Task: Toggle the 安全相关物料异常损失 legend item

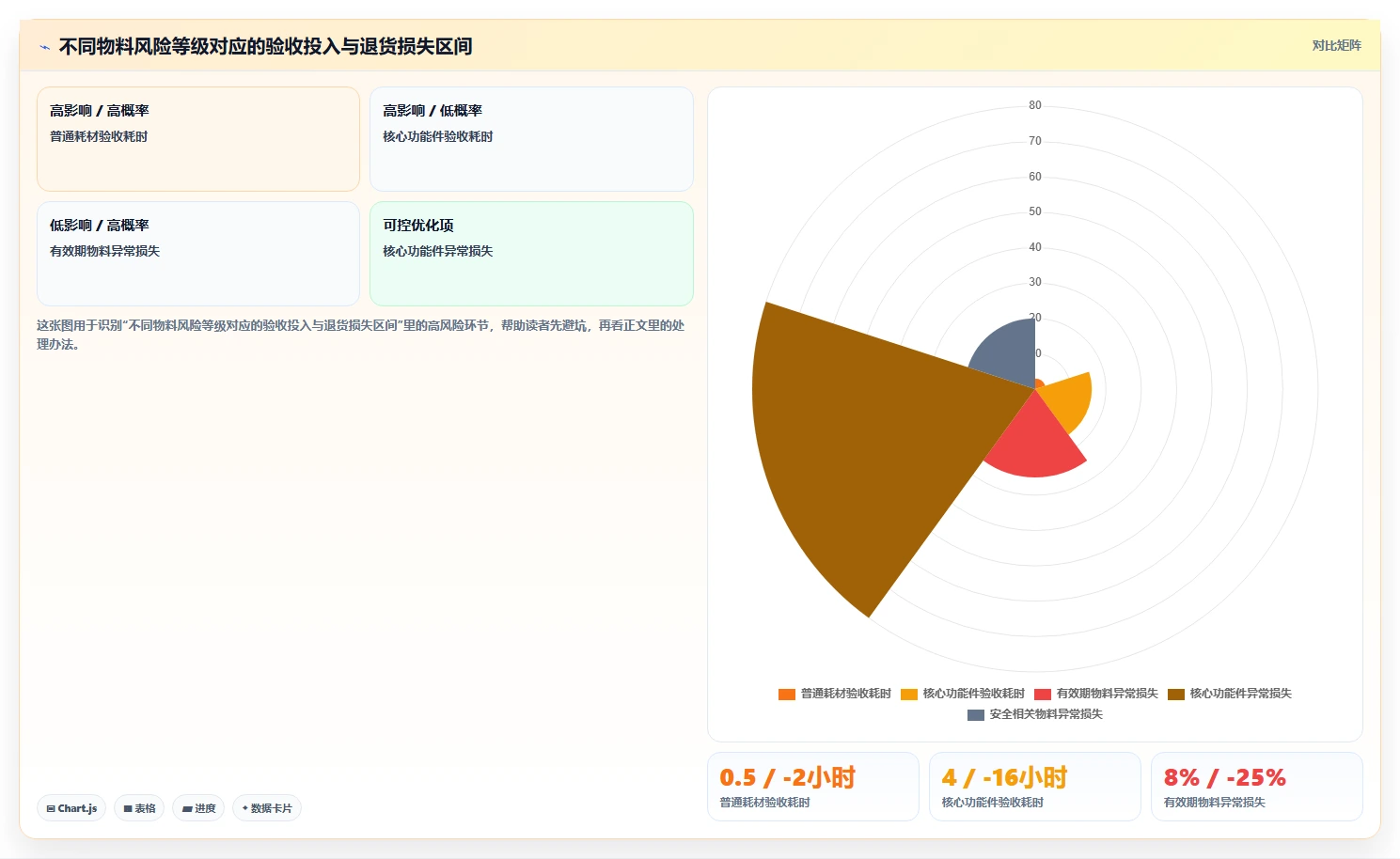Action: tap(1035, 714)
